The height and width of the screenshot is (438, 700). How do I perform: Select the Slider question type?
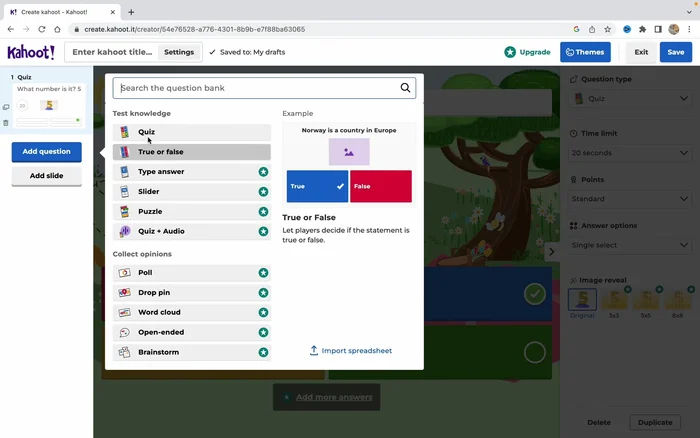coord(191,192)
